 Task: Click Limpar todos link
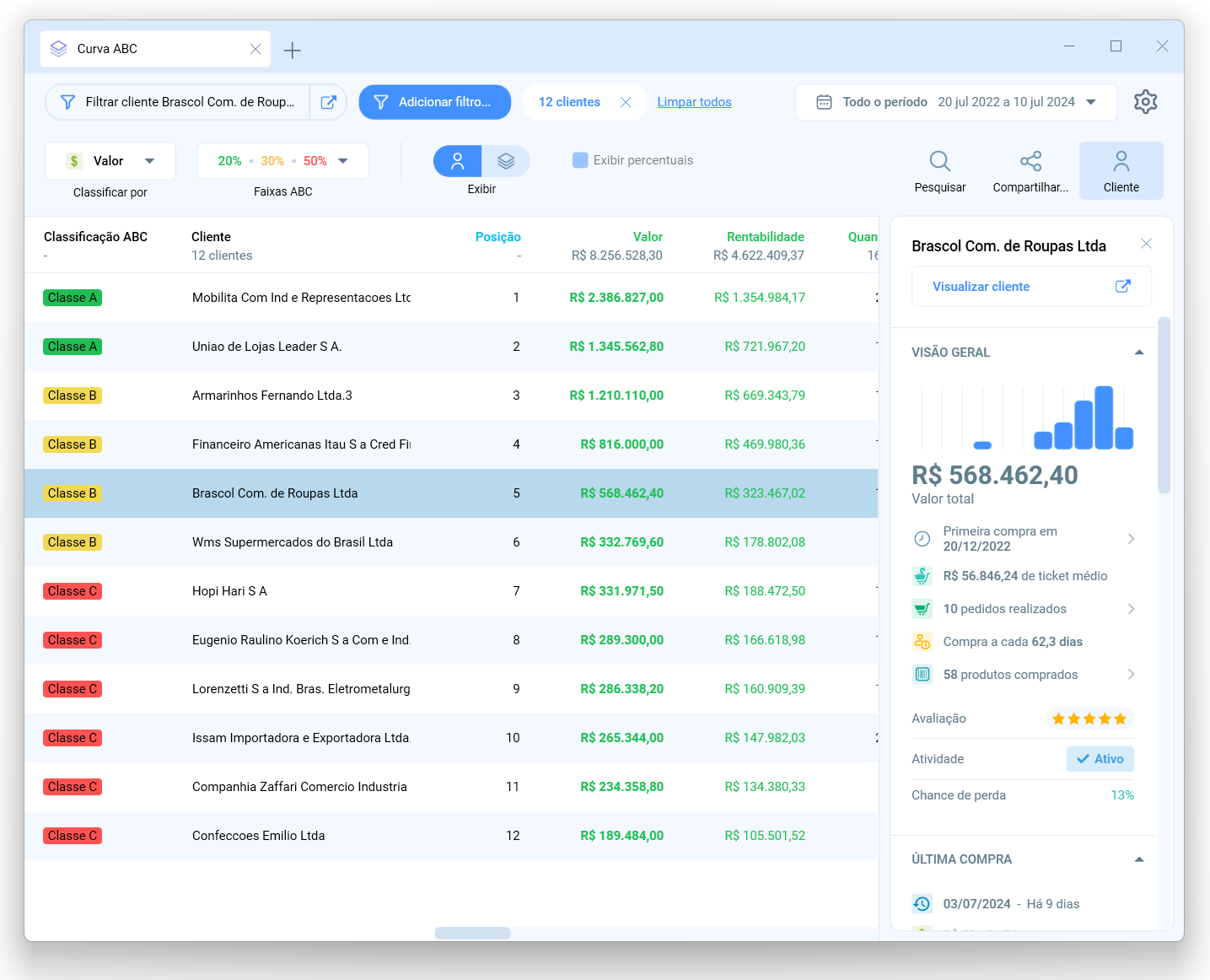pyautogui.click(x=694, y=102)
